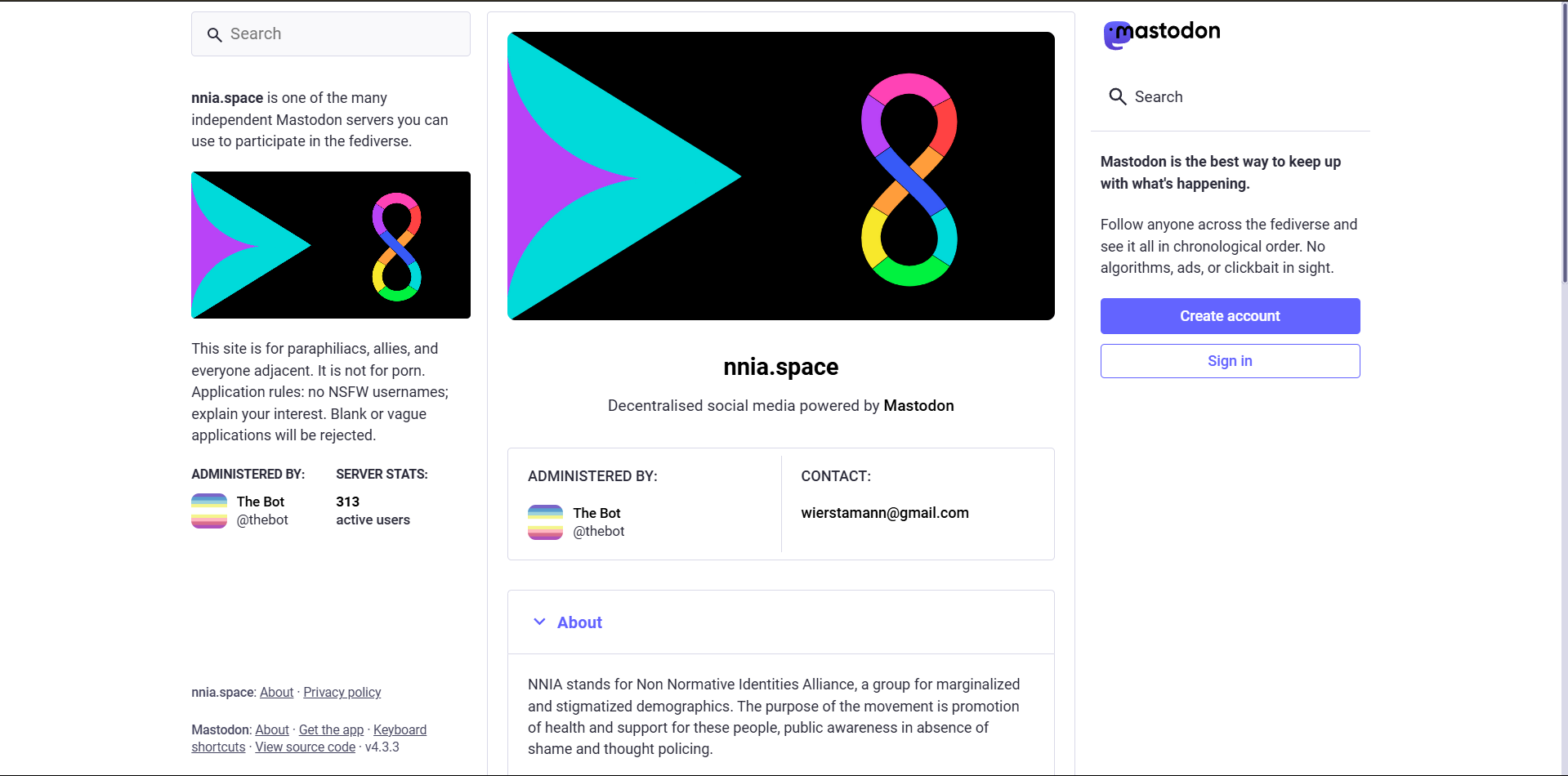The image size is (1568, 776).
Task: Click The Bot avatar in left sidebar
Action: point(209,511)
